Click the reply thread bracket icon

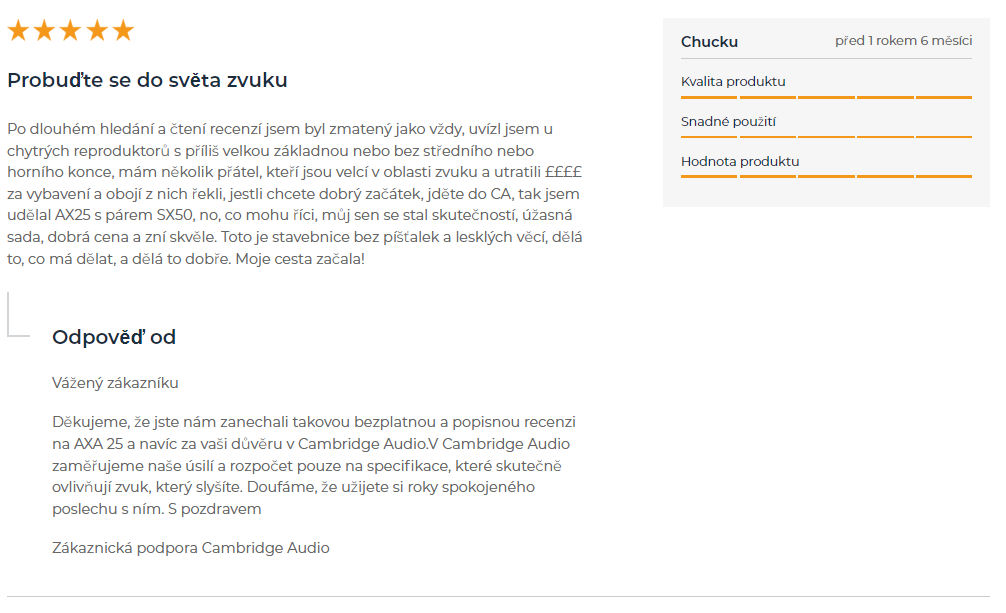tap(19, 315)
